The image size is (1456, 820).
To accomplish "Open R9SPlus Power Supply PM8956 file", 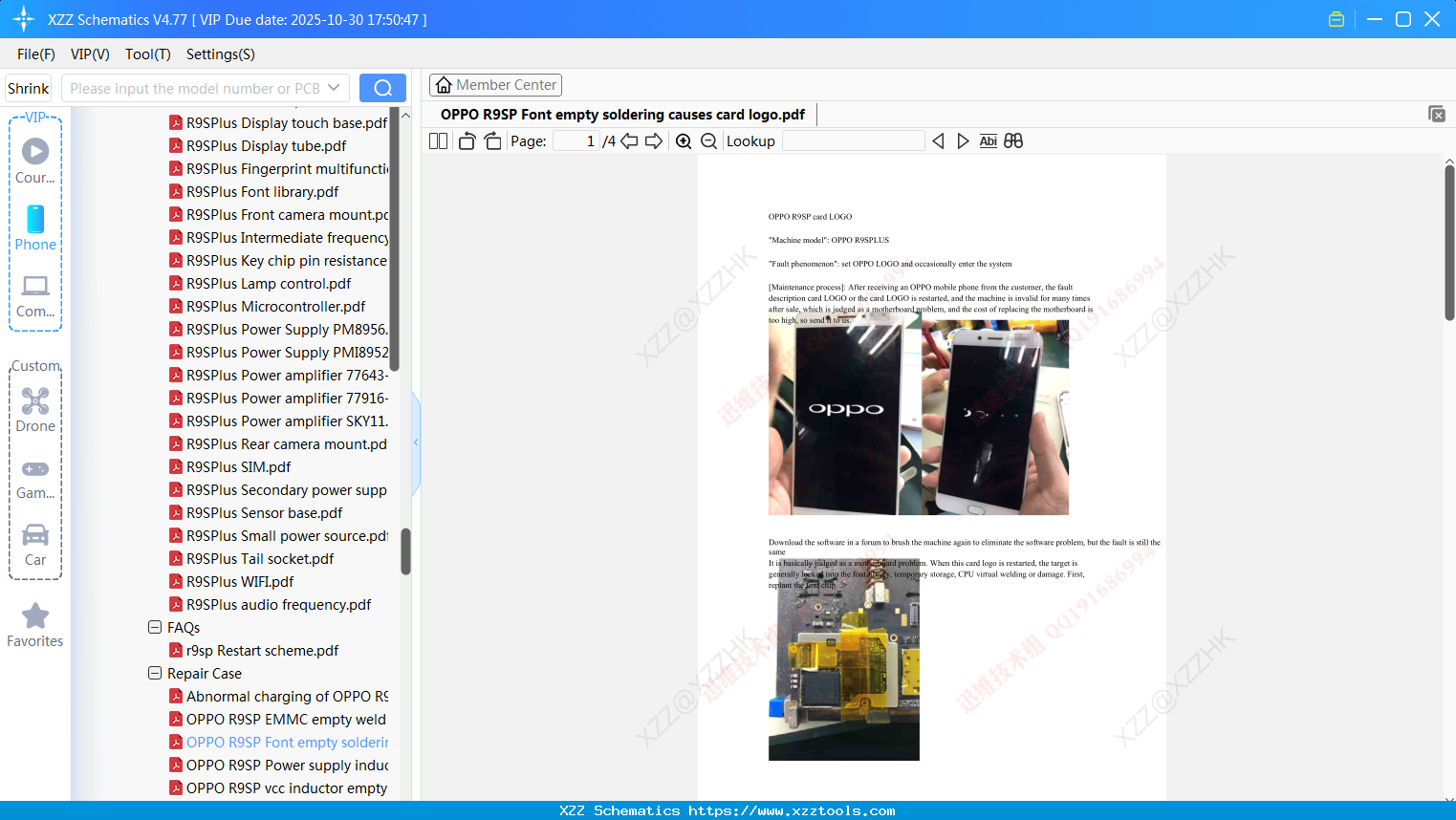I will 288,329.
